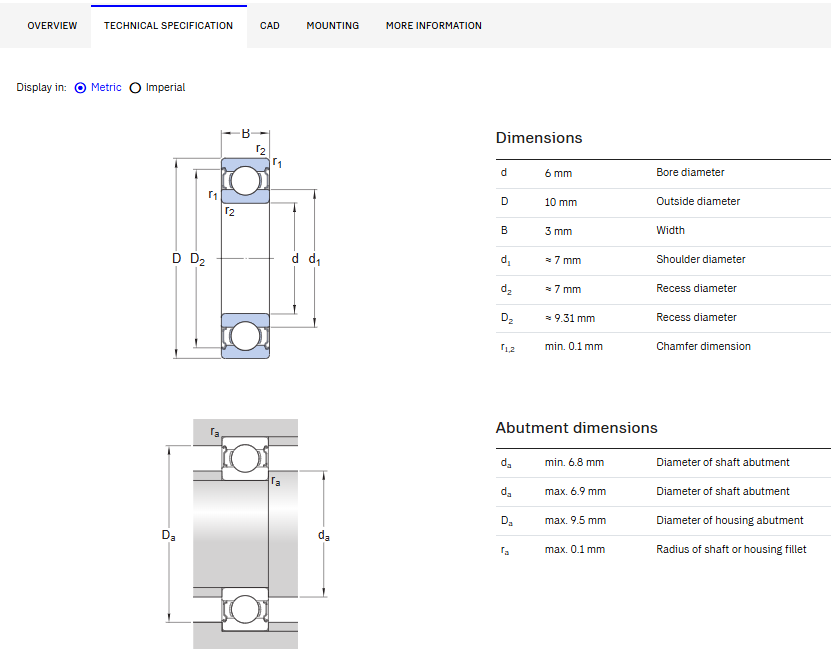Click the '6 mm' bore diameter value
Screen dimensions: 831x655
point(558,173)
